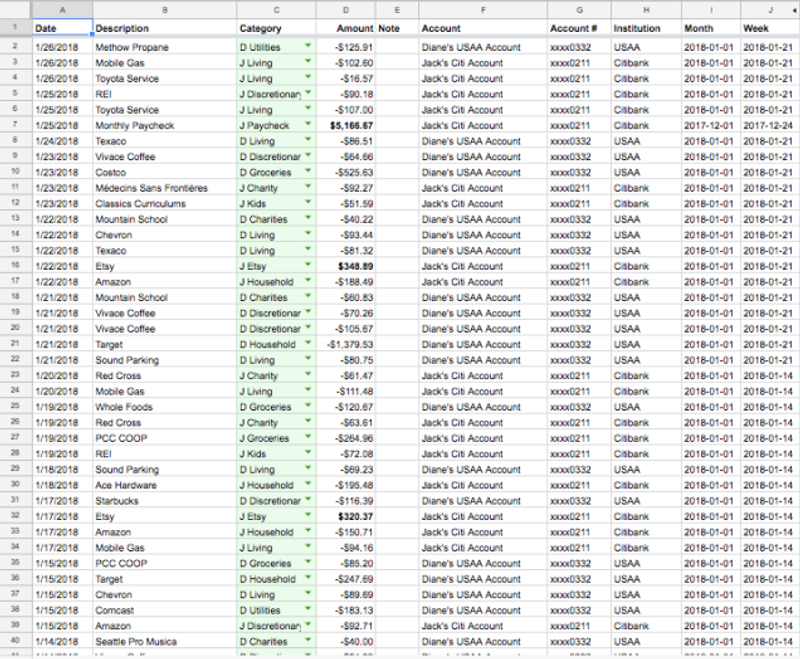
Task: Open the D Groceries dropdown for Costco
Action: click(307, 173)
